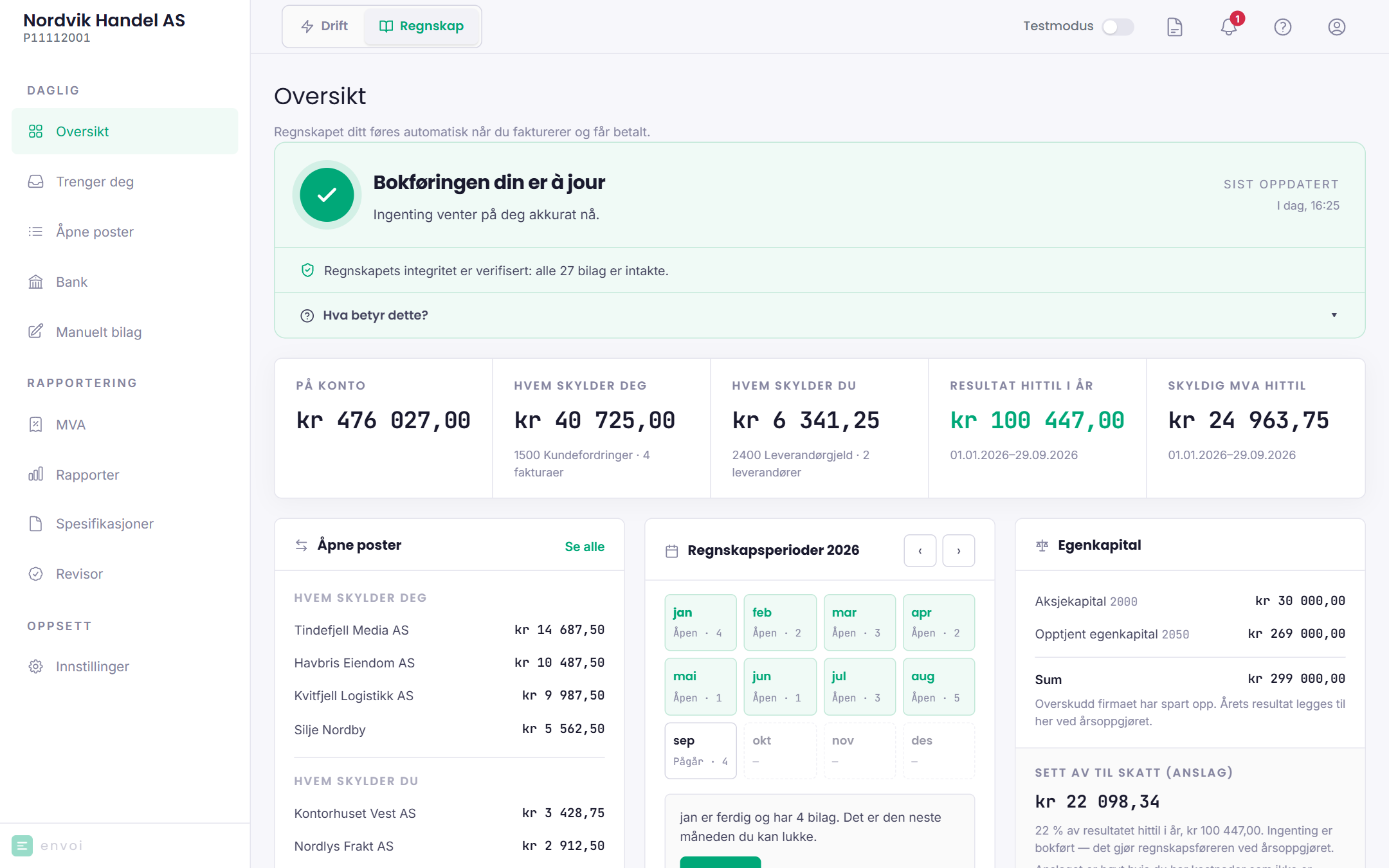Click the Silje Nordby row
This screenshot has width=1389, height=868.
[449, 729]
